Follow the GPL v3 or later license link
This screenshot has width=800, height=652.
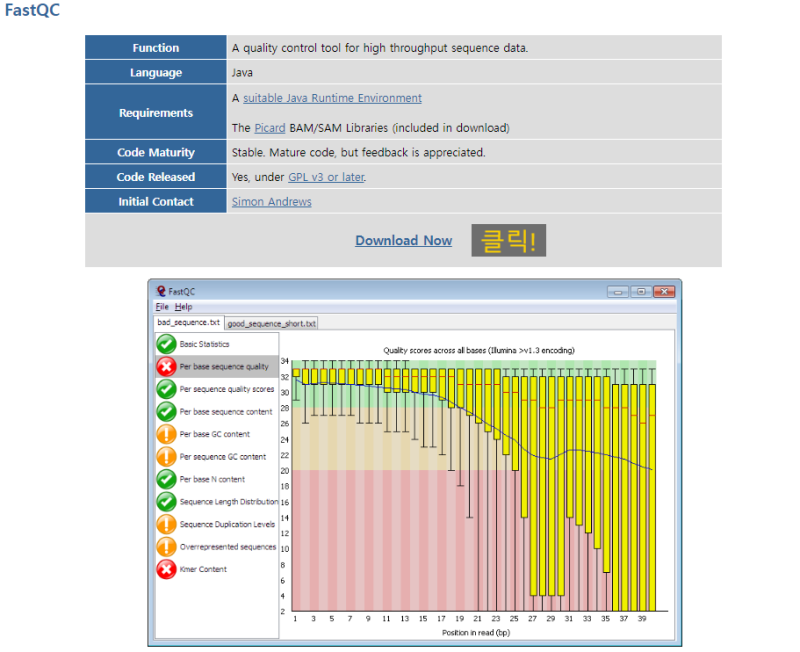325,176
